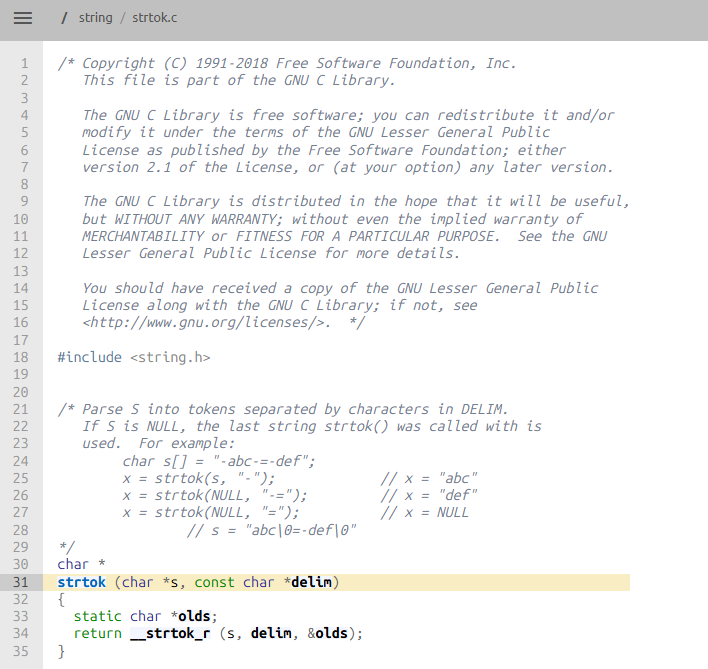Jump to line number 1

(25, 63)
